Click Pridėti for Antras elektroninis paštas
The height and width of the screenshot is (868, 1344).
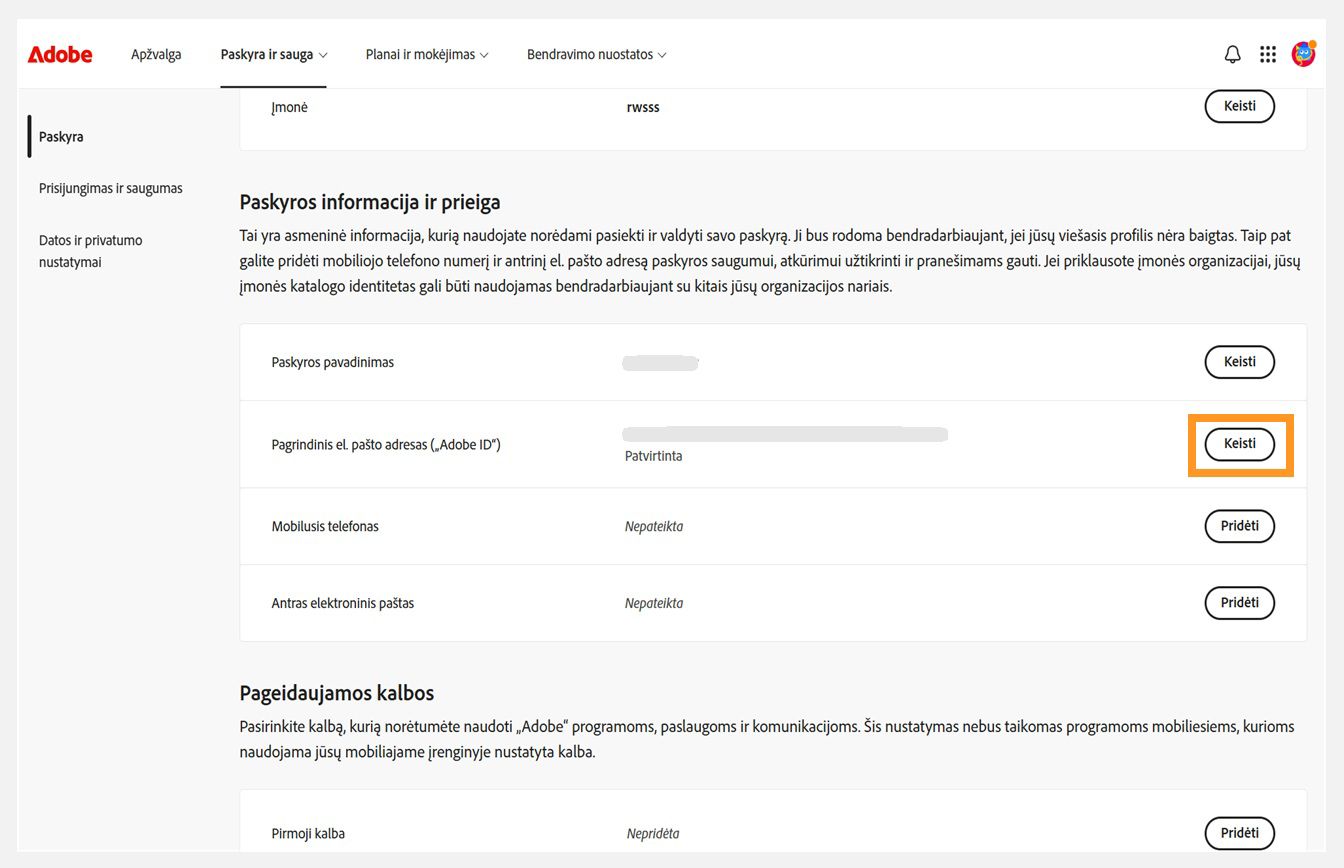tap(1239, 603)
